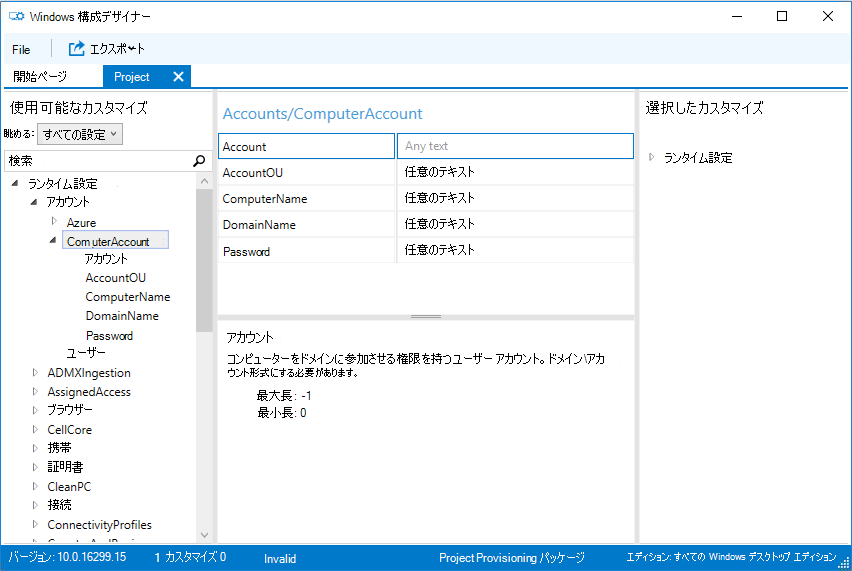Click the Account value text field
The height and width of the screenshot is (571, 852).
pyautogui.click(x=515, y=146)
